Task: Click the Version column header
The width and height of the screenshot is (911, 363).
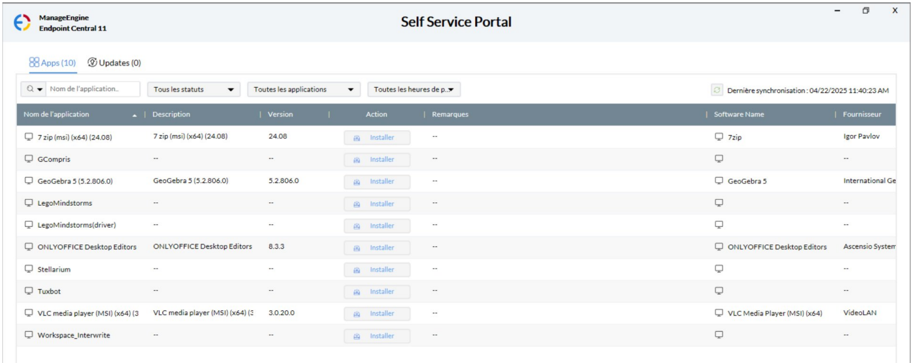Action: (280, 114)
